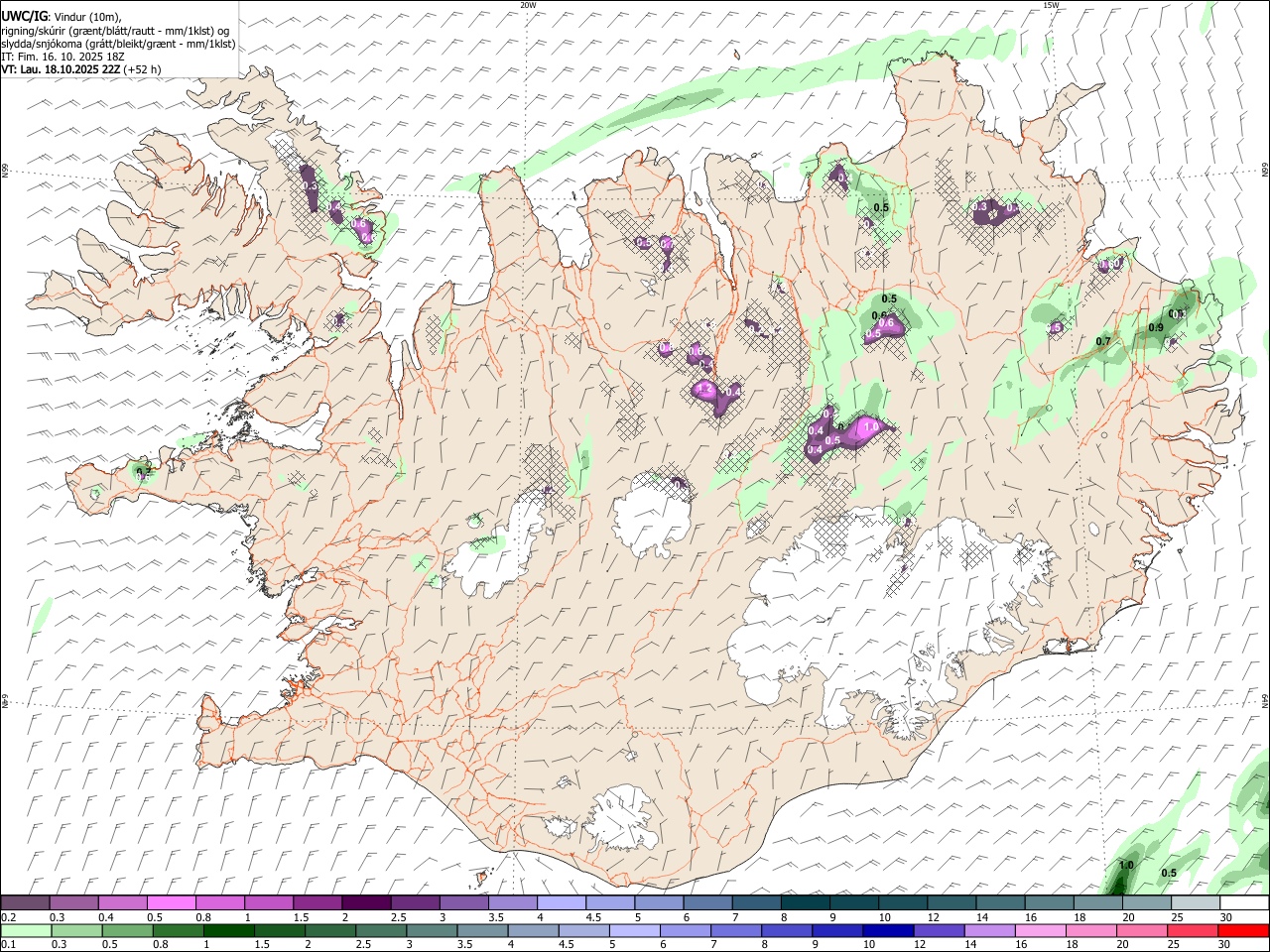Screen dimensions: 1270x952
Task: Select the darkest purple snow swatch at 2
Action: pyautogui.click(x=365, y=902)
